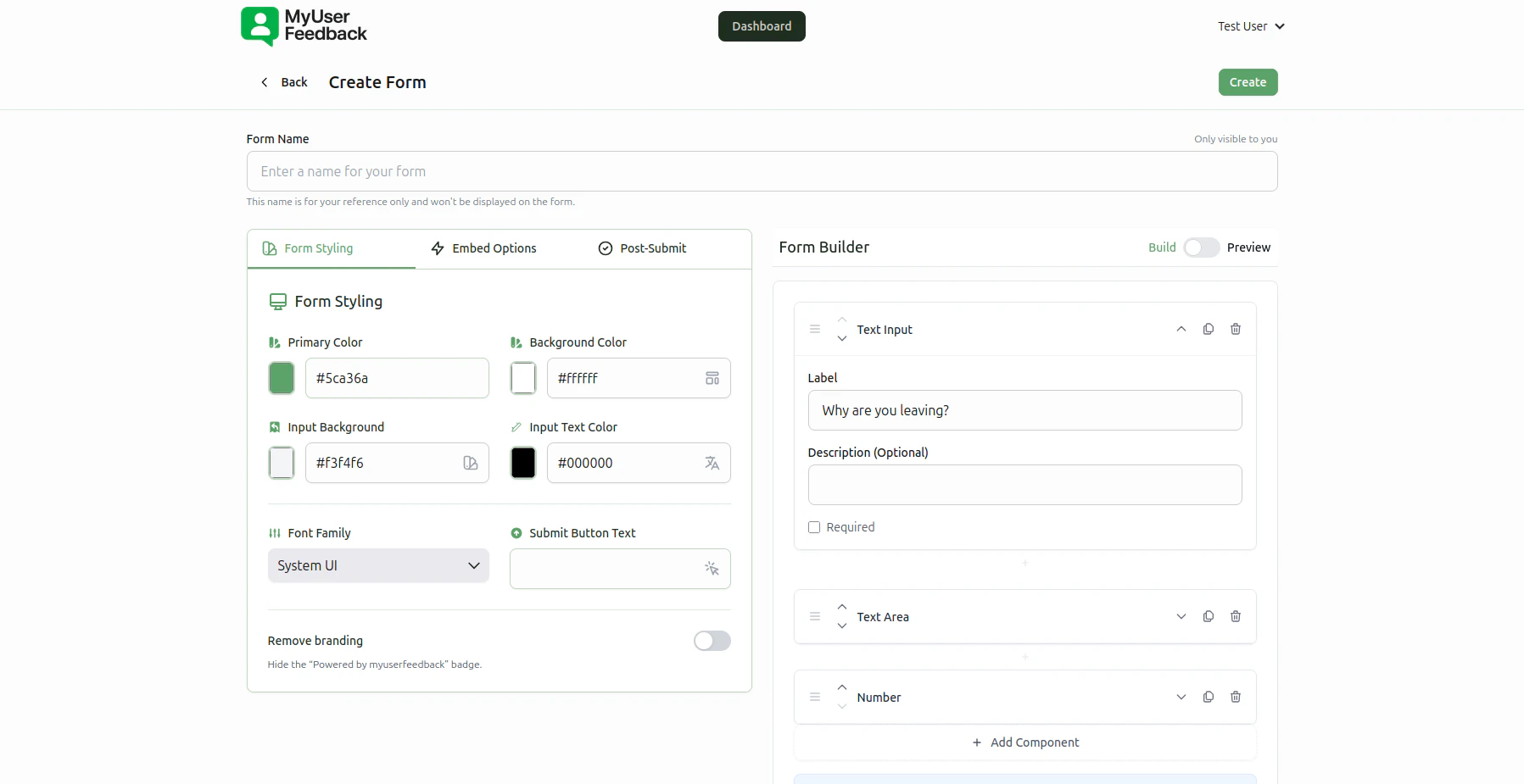The width and height of the screenshot is (1524, 784).
Task: Click the drag handle on Text Input component
Action: [814, 329]
